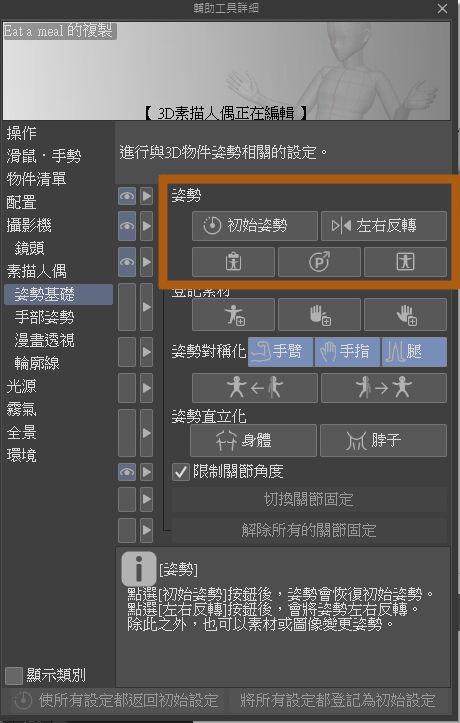Expand arrow next to 限制關節角度 row
This screenshot has width=460, height=723.
tap(146, 472)
